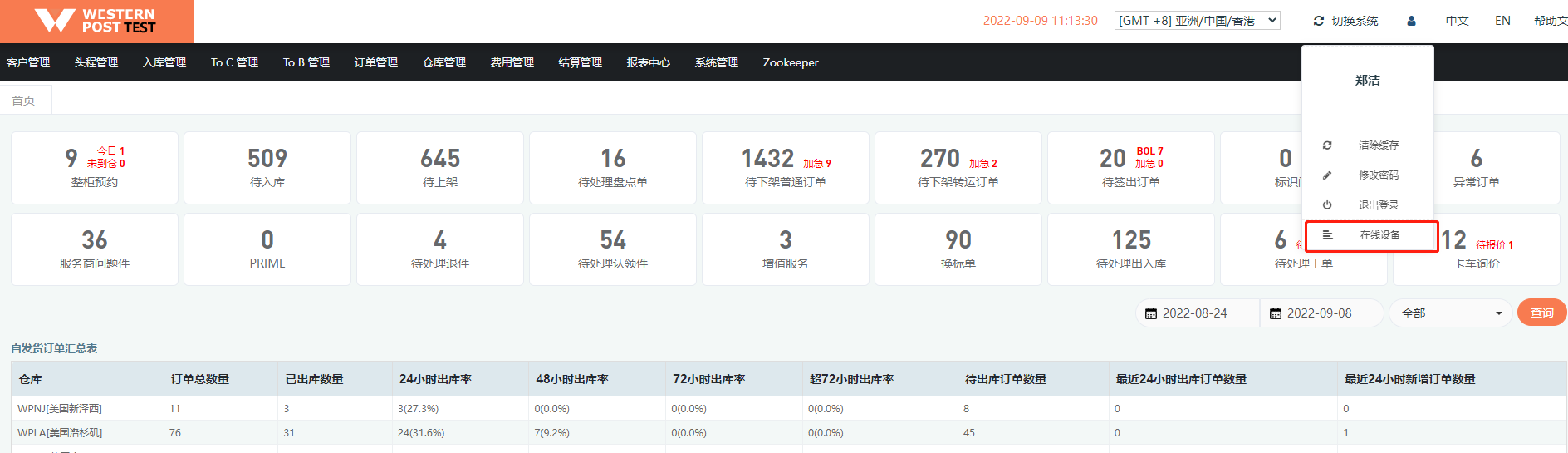Open the 帮助文 link
The height and width of the screenshot is (453, 1568).
(x=1551, y=21)
